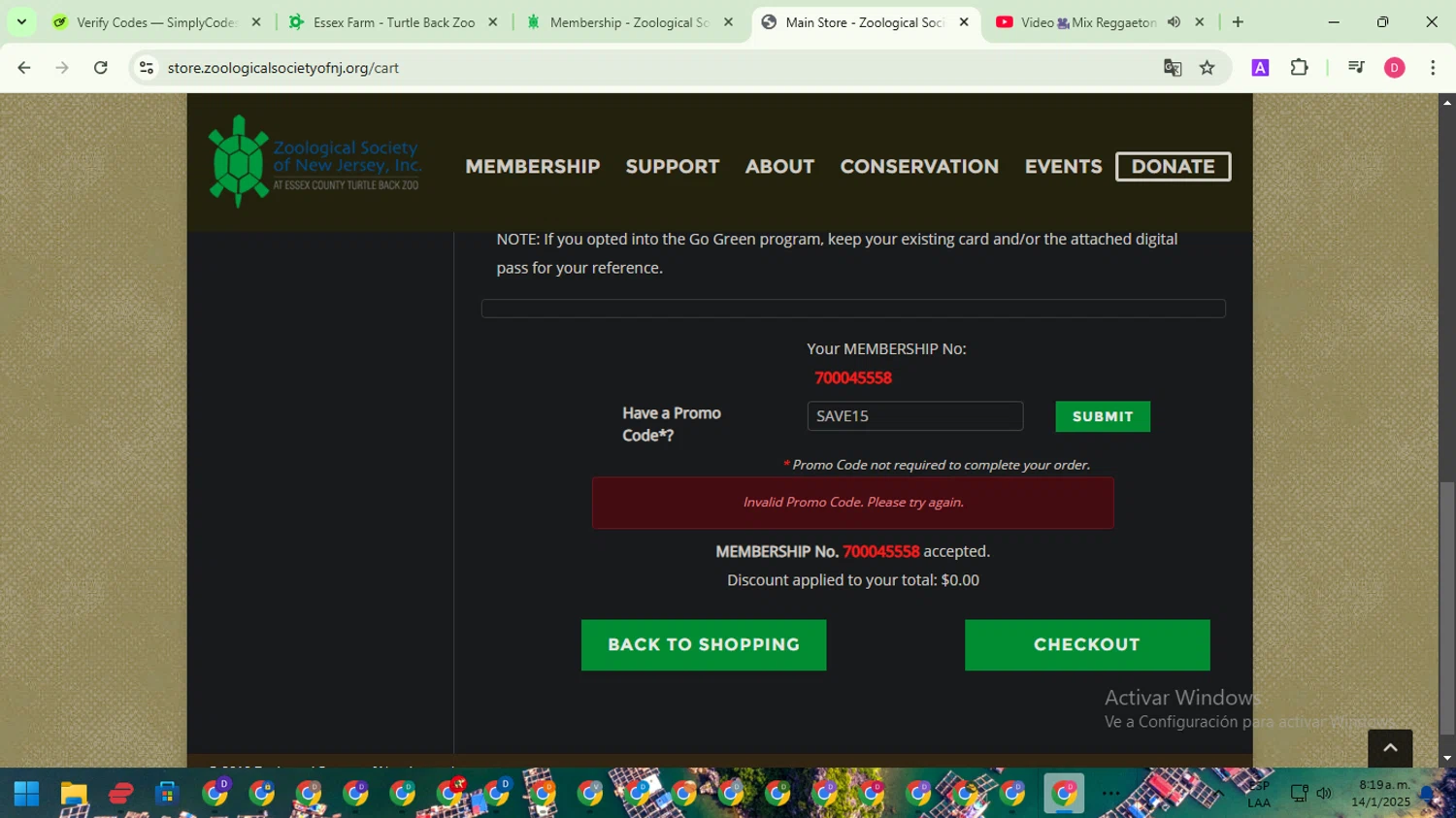Click the membership number under Your MEMBERSHIP No
Image resolution: width=1456 pixels, height=818 pixels.
coord(853,378)
